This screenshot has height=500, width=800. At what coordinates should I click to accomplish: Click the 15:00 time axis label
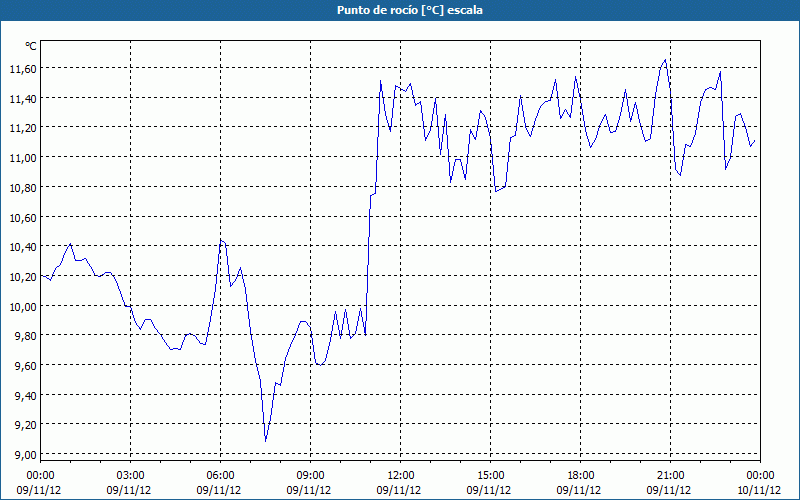click(x=491, y=476)
